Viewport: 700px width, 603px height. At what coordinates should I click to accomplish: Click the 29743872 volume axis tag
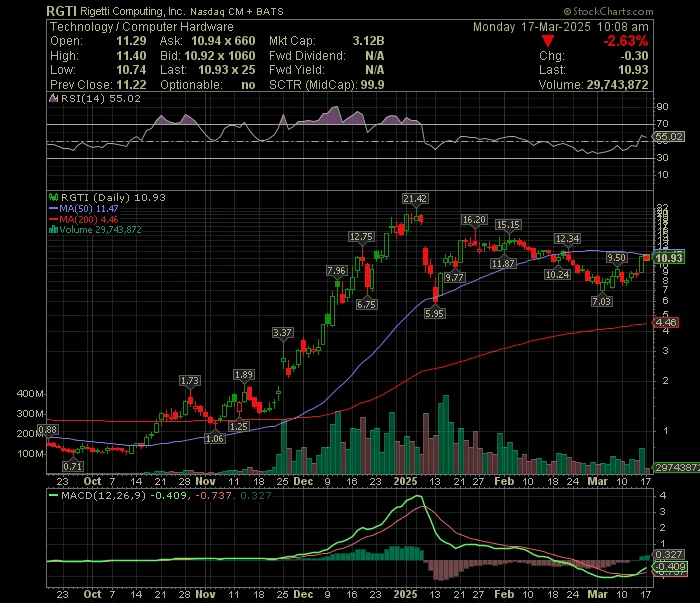tap(676, 467)
